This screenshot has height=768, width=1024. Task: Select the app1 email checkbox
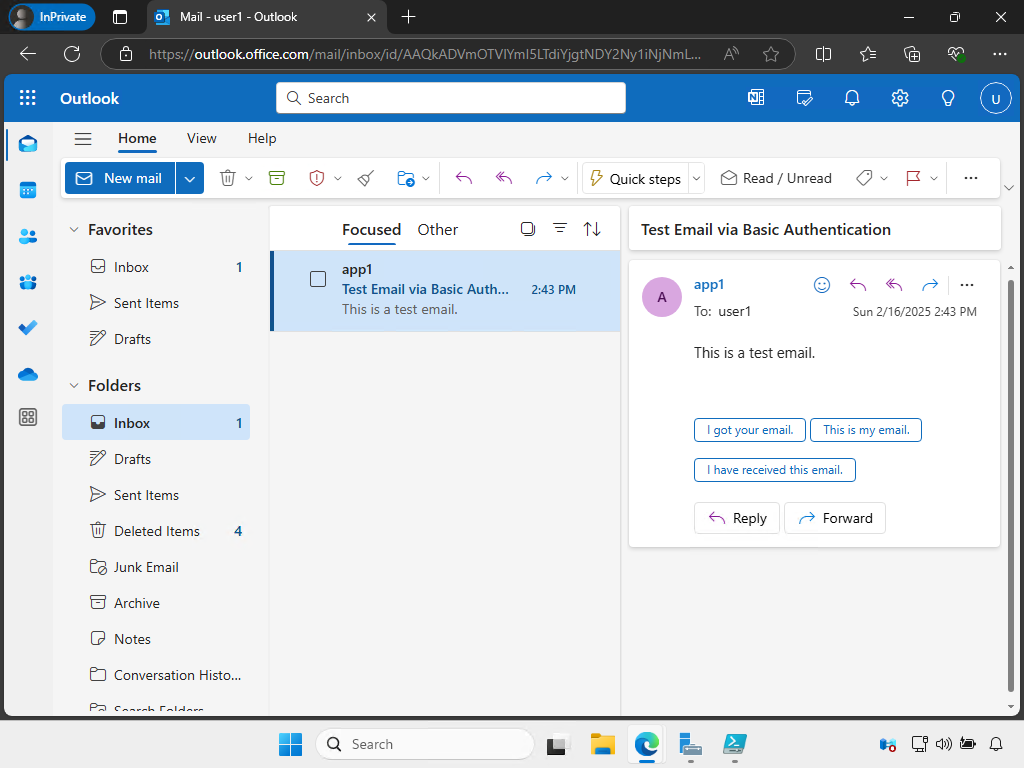(318, 279)
